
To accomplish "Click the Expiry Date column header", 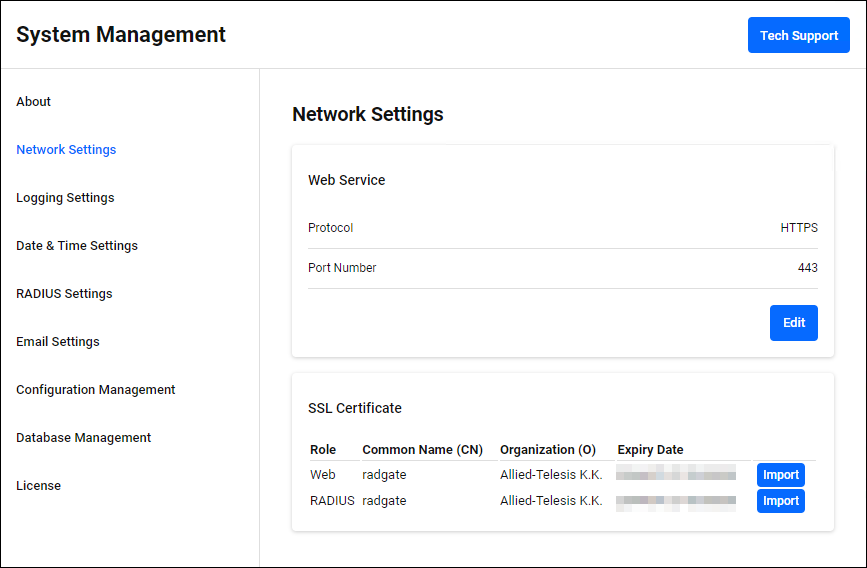I will (x=650, y=450).
